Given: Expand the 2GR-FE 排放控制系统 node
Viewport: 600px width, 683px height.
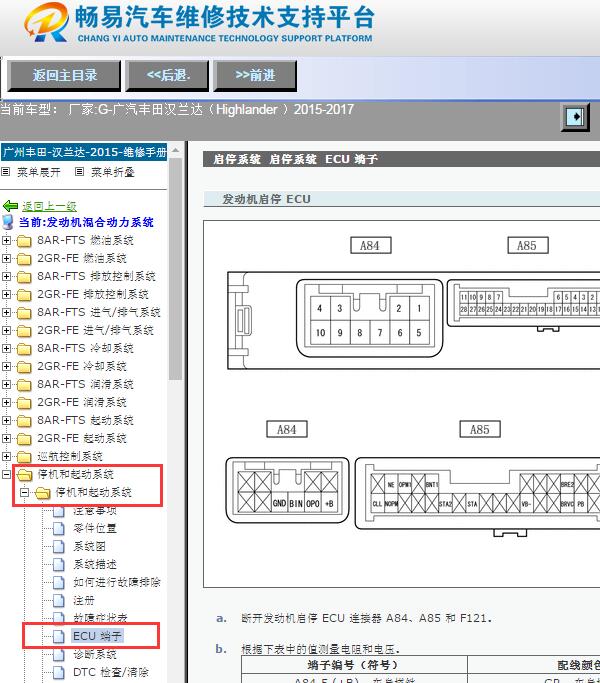Looking at the screenshot, I should coord(6,294).
